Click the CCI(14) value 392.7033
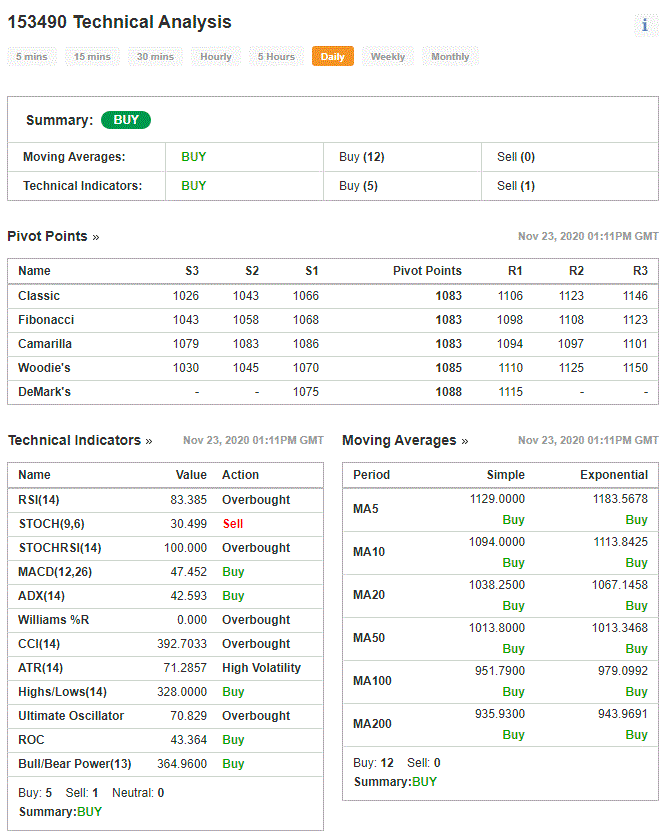666x836 pixels. [x=182, y=644]
